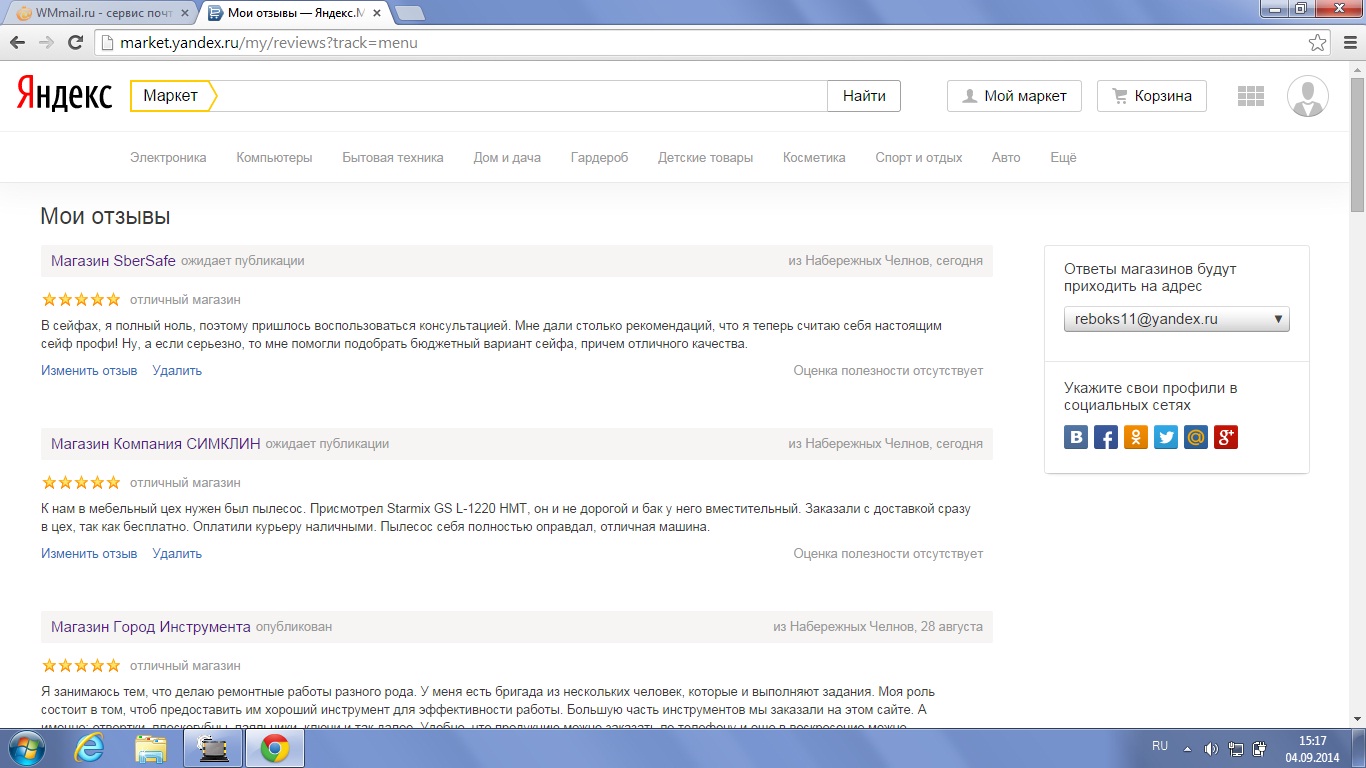Image resolution: width=1366 pixels, height=768 pixels.
Task: Click the Google+ social profile icon
Action: pyautogui.click(x=1226, y=437)
